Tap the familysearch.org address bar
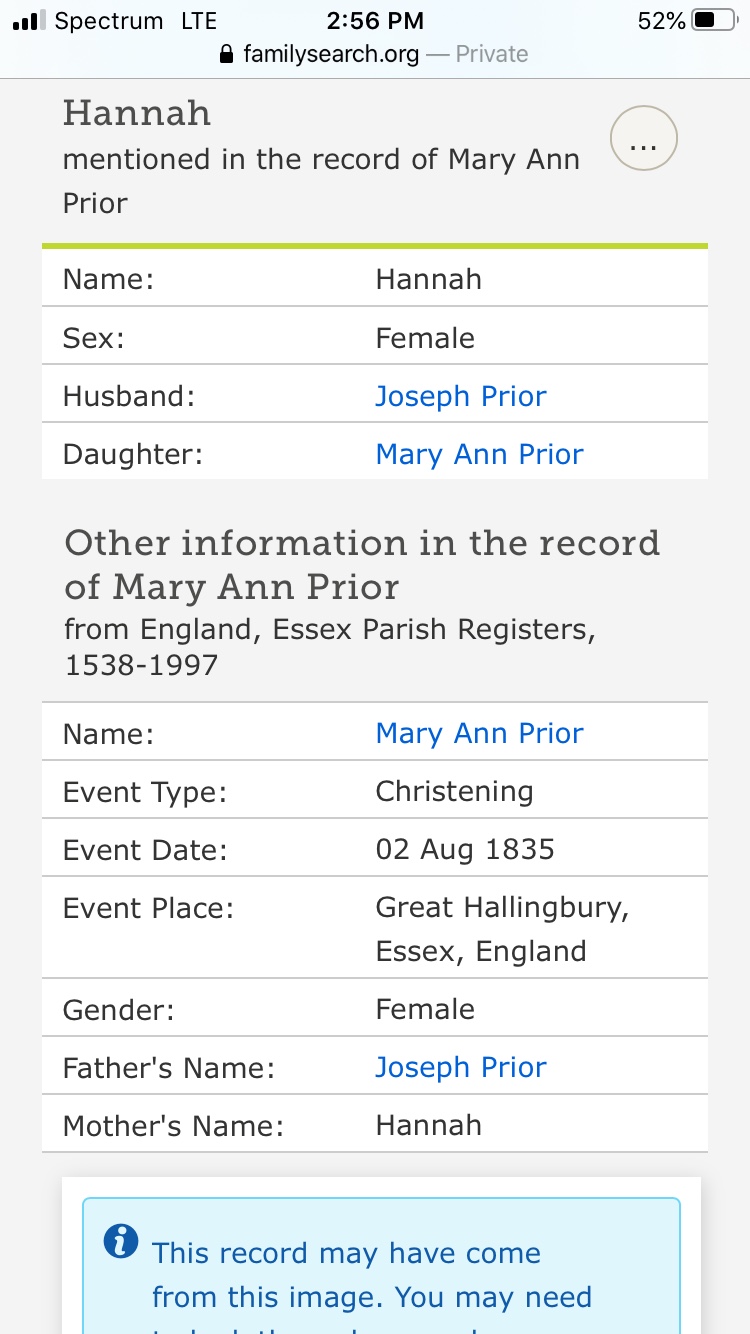Viewport: 750px width, 1334px height. [x=331, y=54]
